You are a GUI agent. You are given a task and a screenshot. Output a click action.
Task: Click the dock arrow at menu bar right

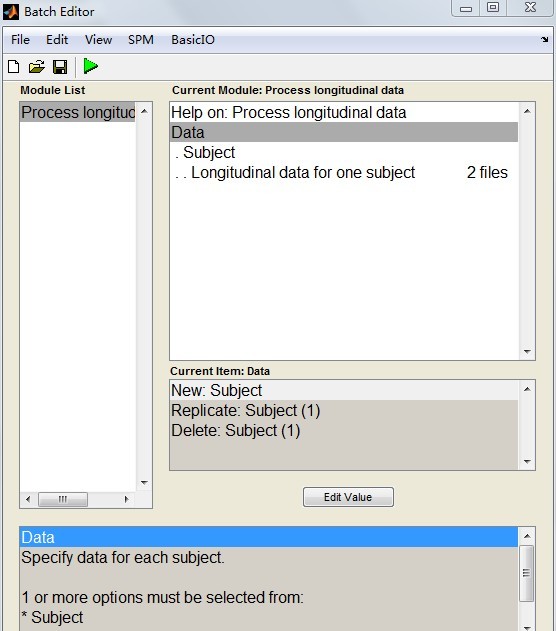pos(544,39)
